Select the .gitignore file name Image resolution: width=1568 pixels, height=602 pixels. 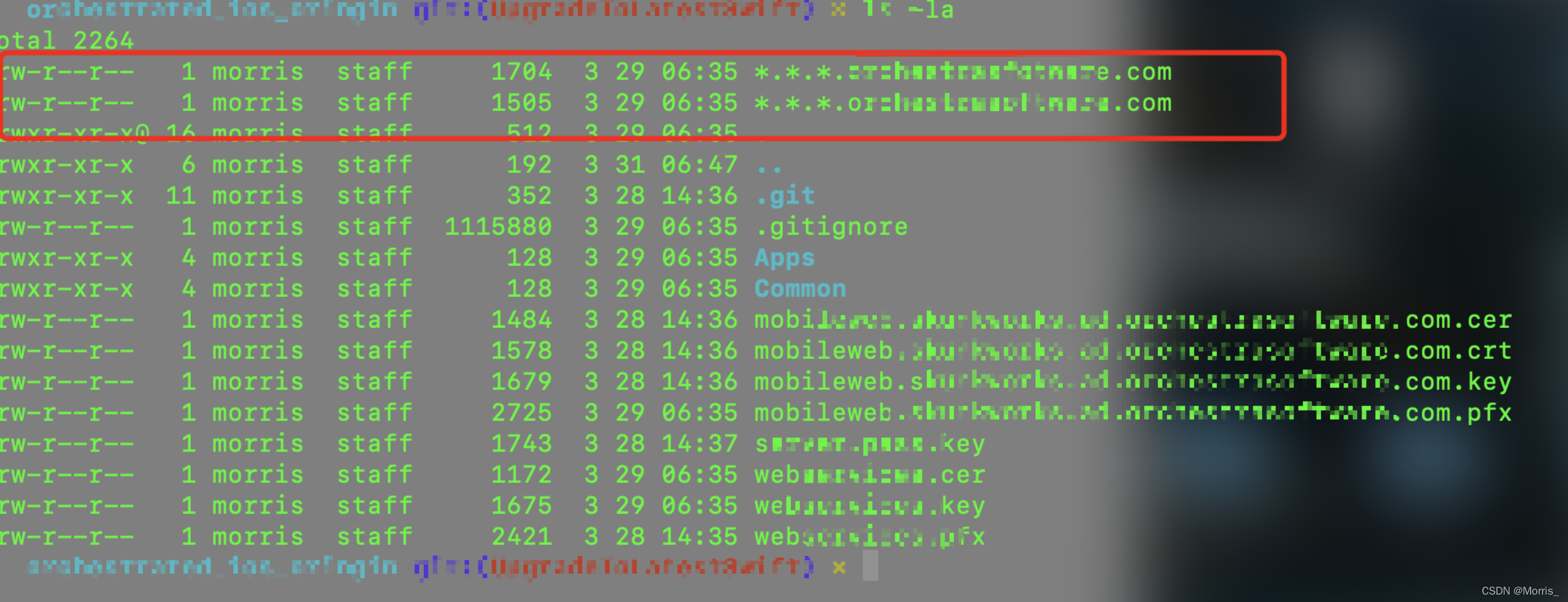coord(832,227)
